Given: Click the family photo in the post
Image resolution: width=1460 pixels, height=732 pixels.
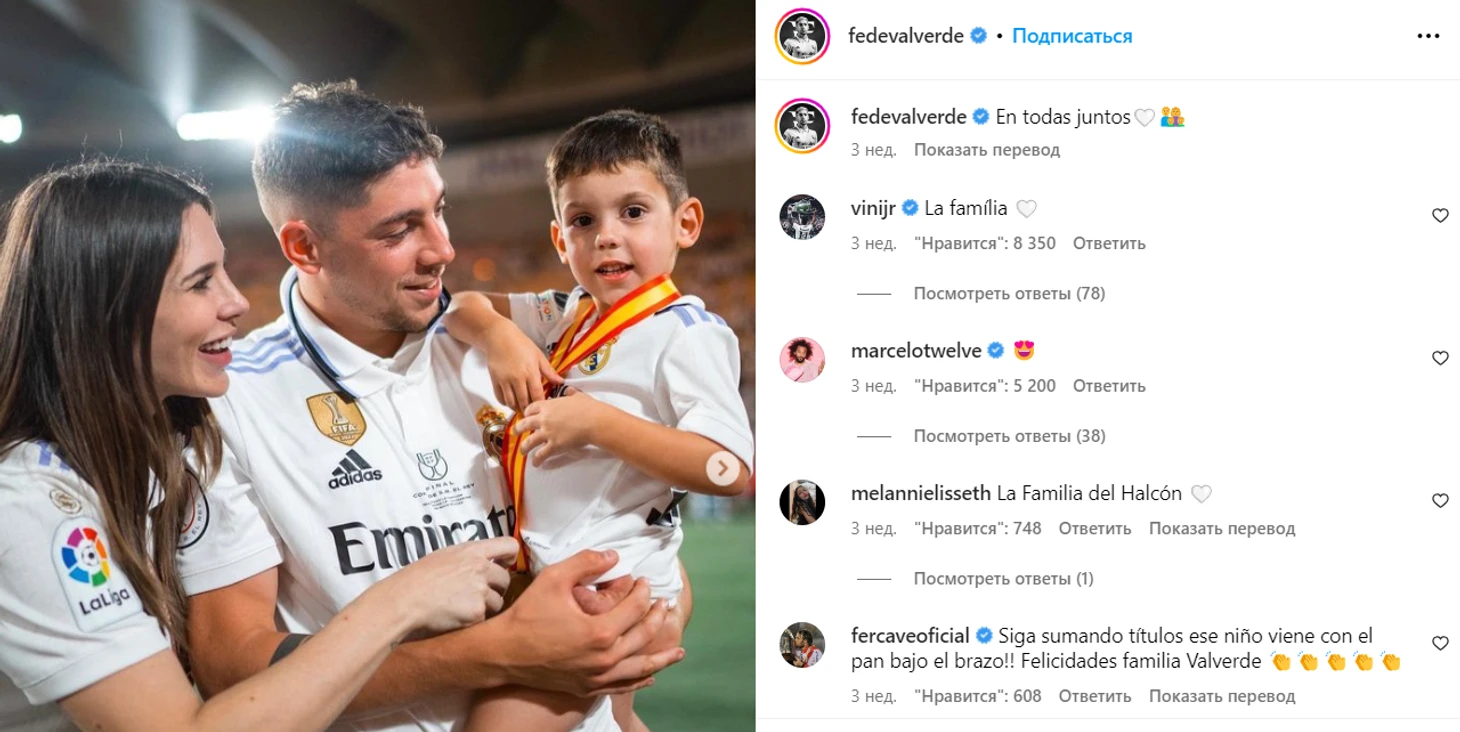Looking at the screenshot, I should click(x=377, y=366).
